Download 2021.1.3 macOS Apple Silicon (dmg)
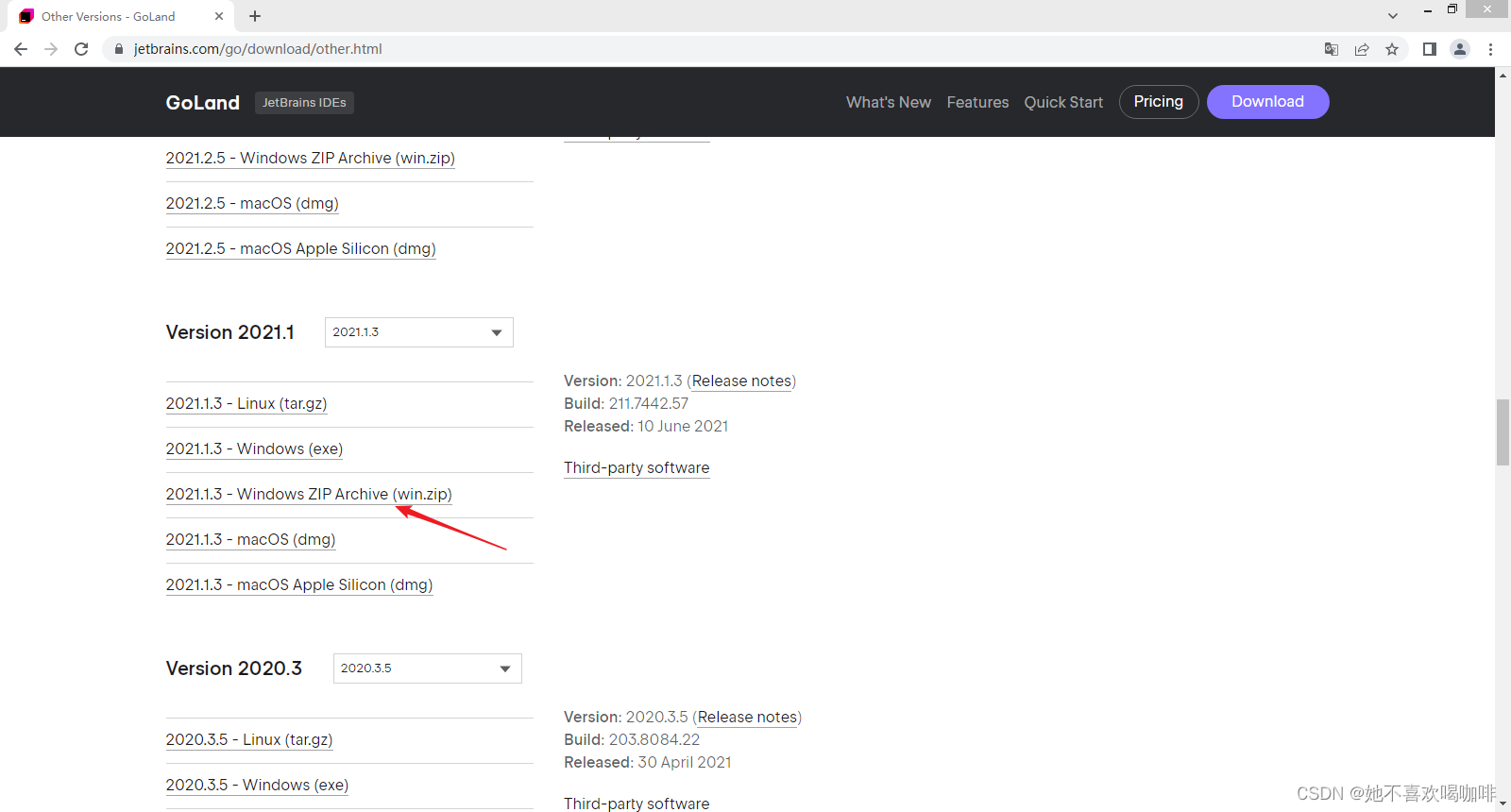Viewport: 1511px width, 812px height. tap(299, 585)
